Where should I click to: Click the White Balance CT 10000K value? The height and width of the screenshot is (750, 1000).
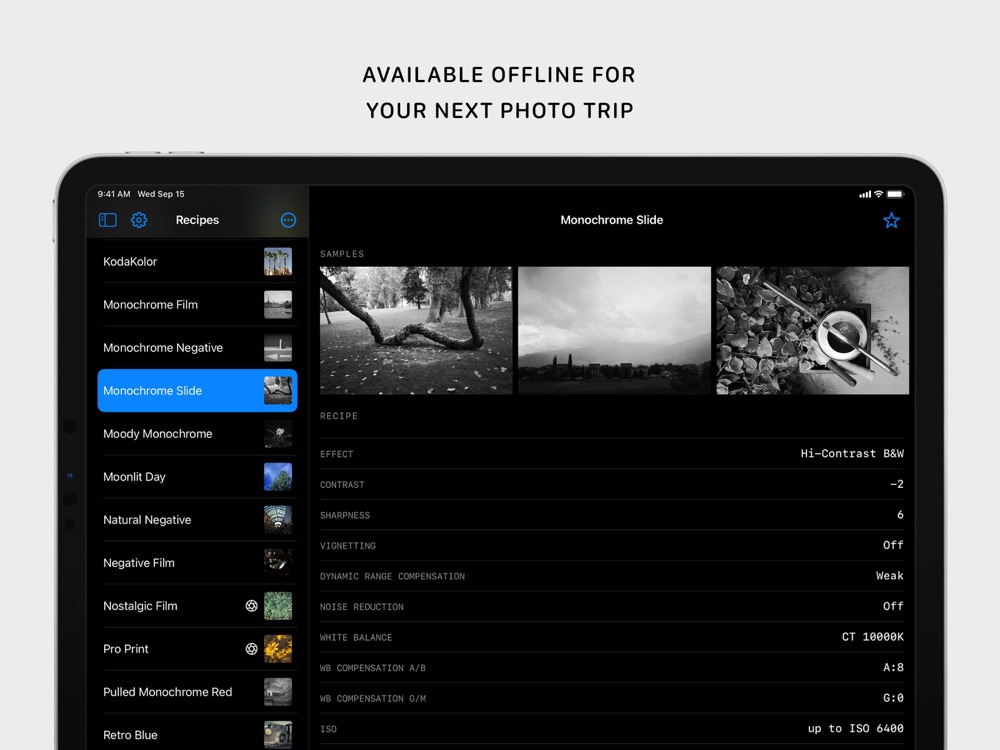(872, 637)
